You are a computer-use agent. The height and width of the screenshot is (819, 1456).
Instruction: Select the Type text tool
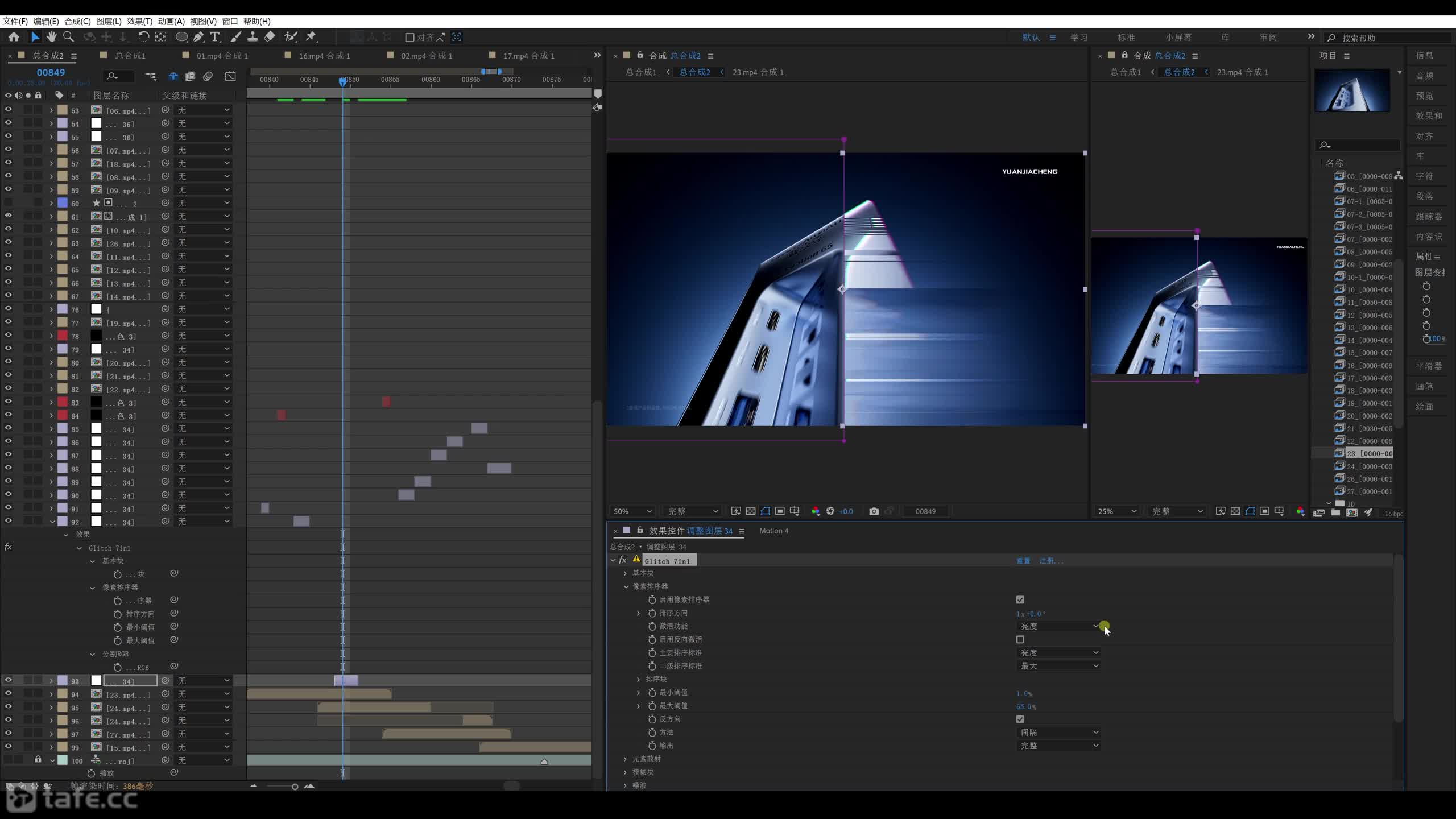pyautogui.click(x=214, y=37)
